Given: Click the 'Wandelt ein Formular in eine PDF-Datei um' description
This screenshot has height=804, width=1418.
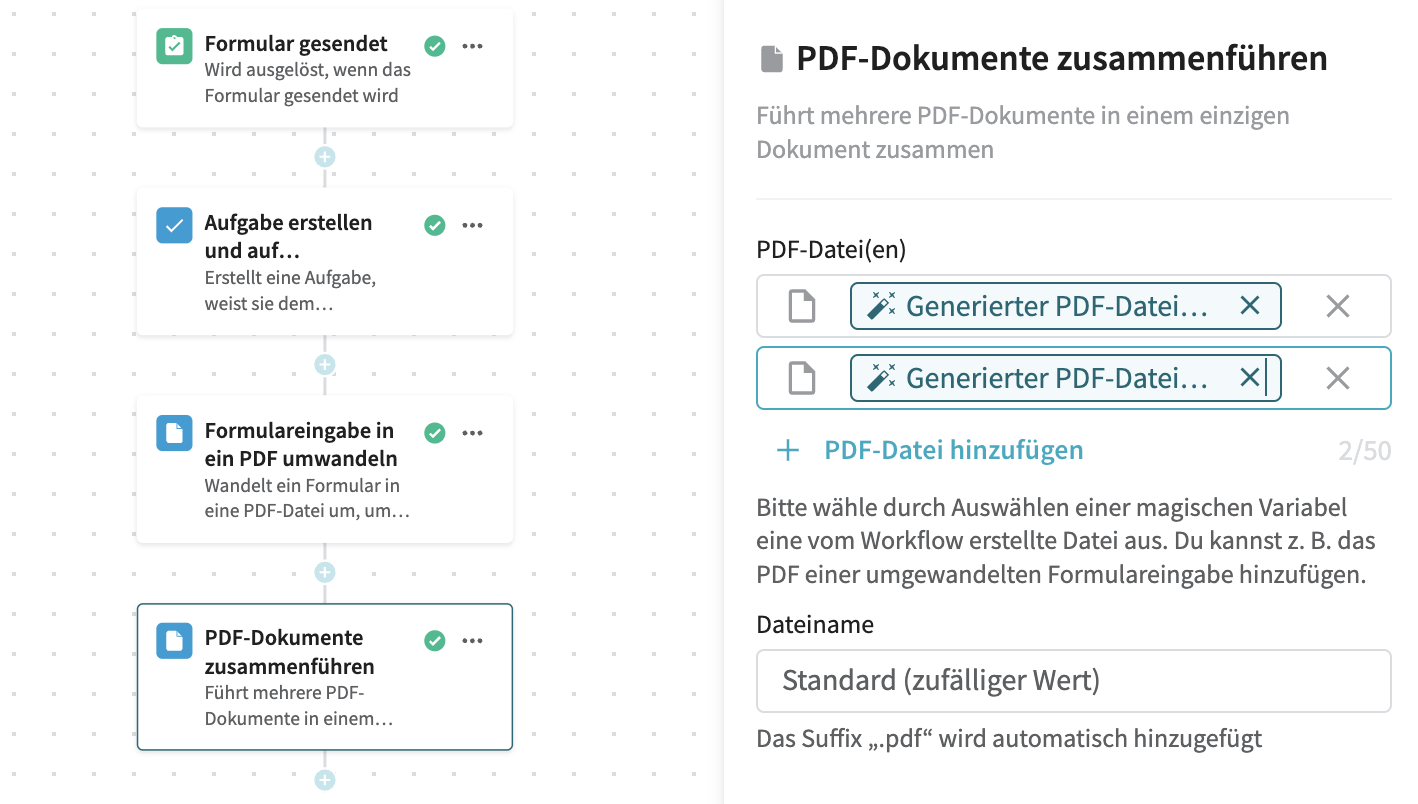Looking at the screenshot, I should [307, 498].
